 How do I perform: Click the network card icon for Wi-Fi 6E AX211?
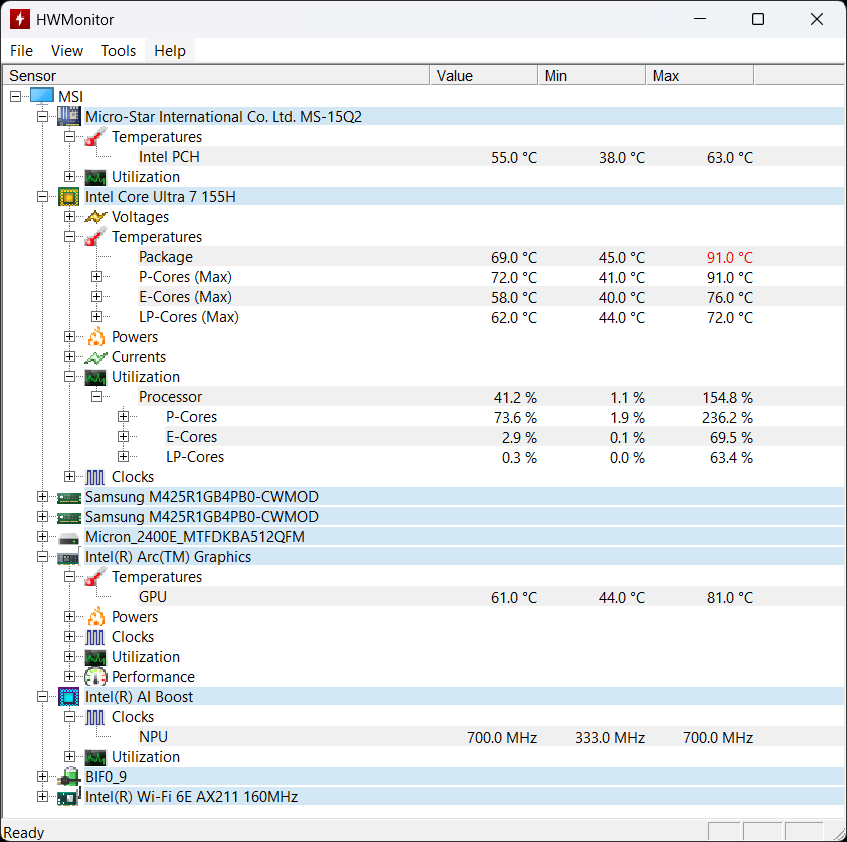pos(69,797)
